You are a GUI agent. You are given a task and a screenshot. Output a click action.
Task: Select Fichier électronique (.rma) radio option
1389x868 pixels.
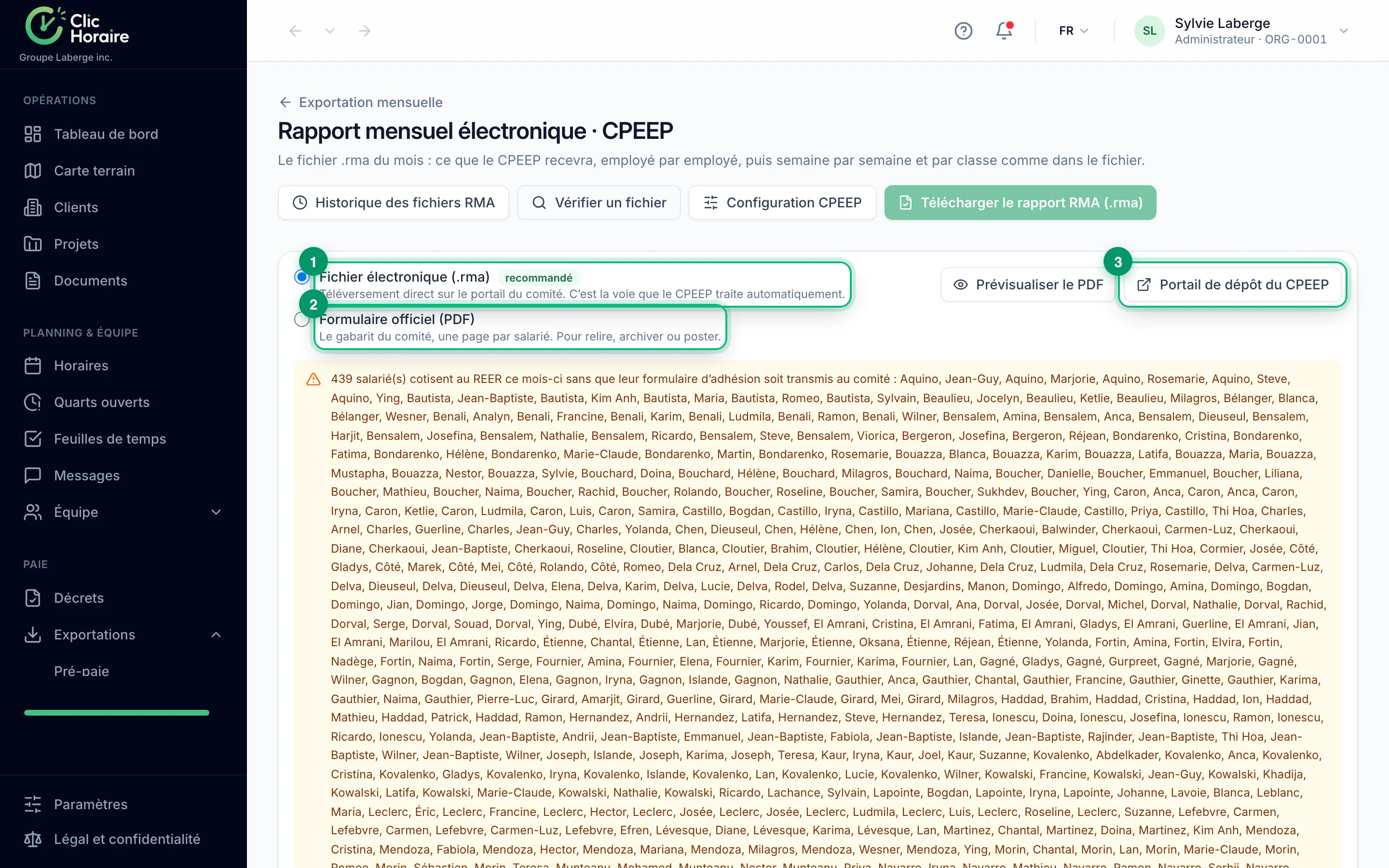coord(301,277)
